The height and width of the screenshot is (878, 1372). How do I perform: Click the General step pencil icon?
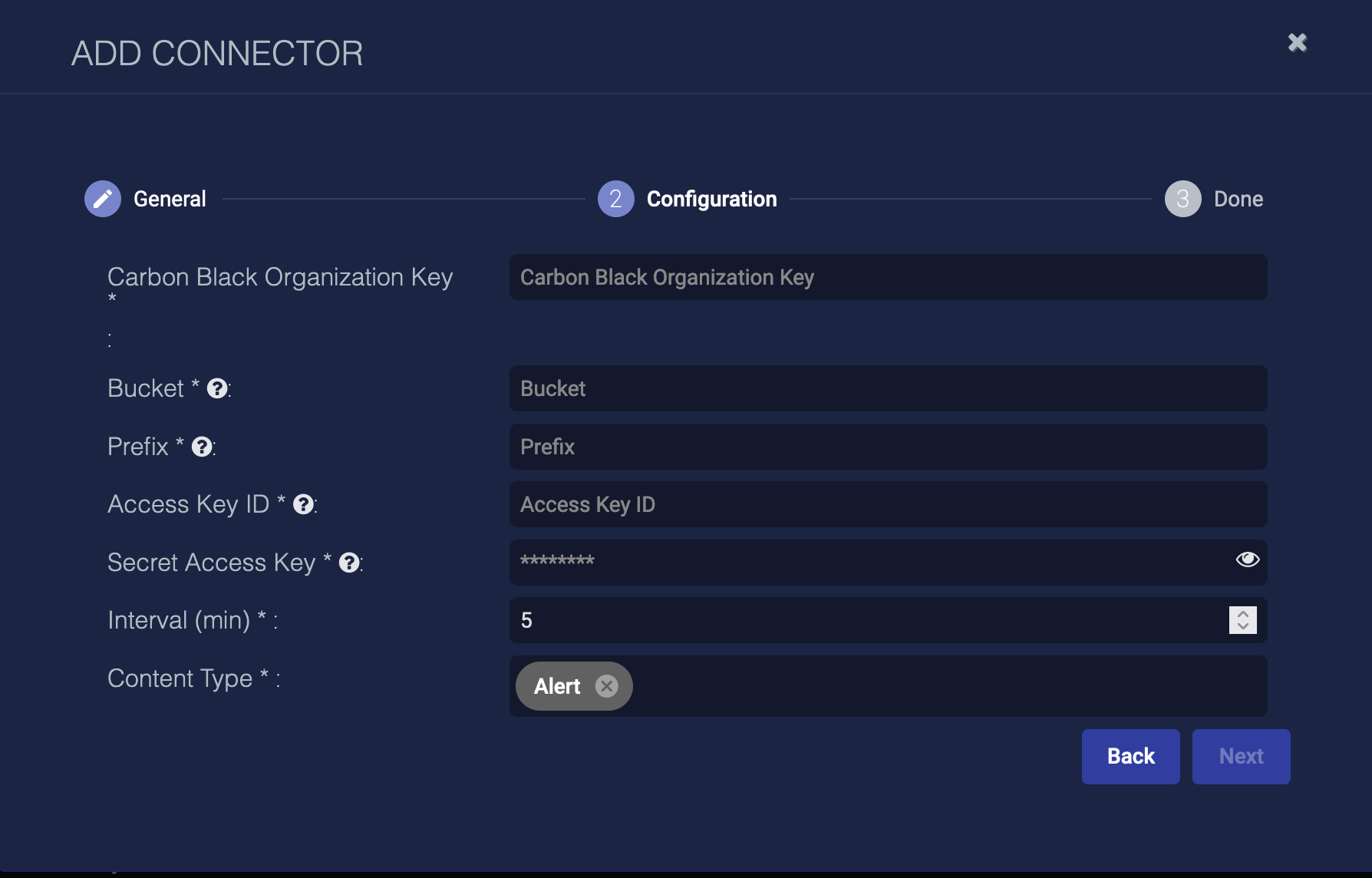pyautogui.click(x=103, y=199)
